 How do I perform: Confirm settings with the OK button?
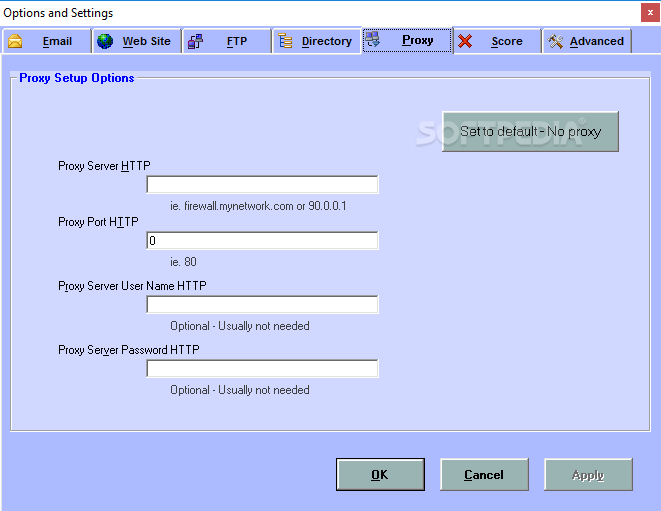380,475
